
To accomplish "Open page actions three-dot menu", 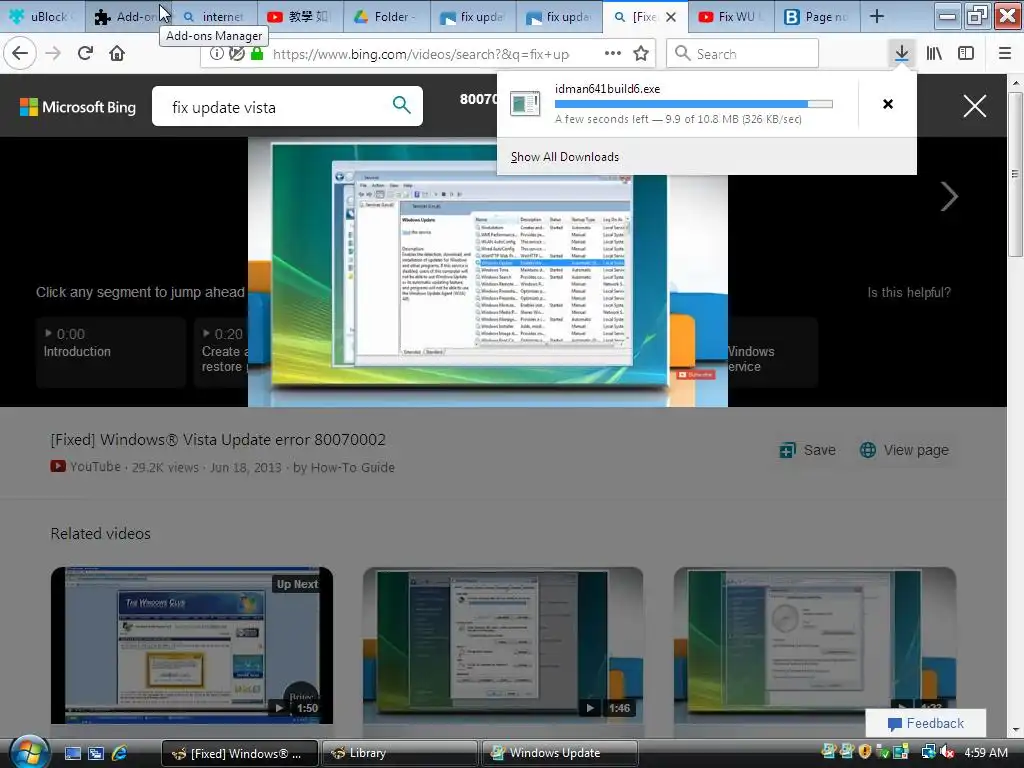I will [613, 54].
